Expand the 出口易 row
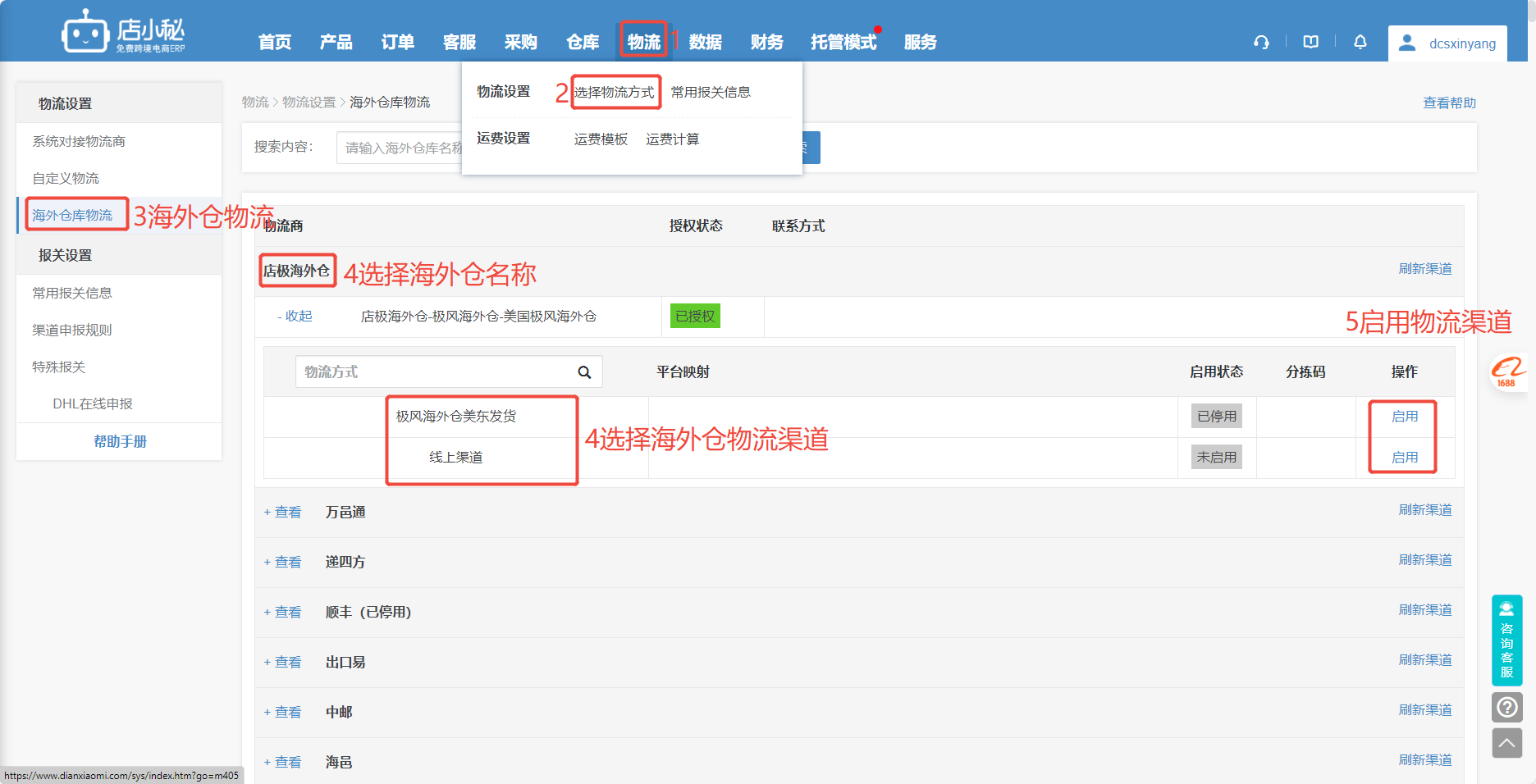Image resolution: width=1536 pixels, height=784 pixels. pos(282,663)
